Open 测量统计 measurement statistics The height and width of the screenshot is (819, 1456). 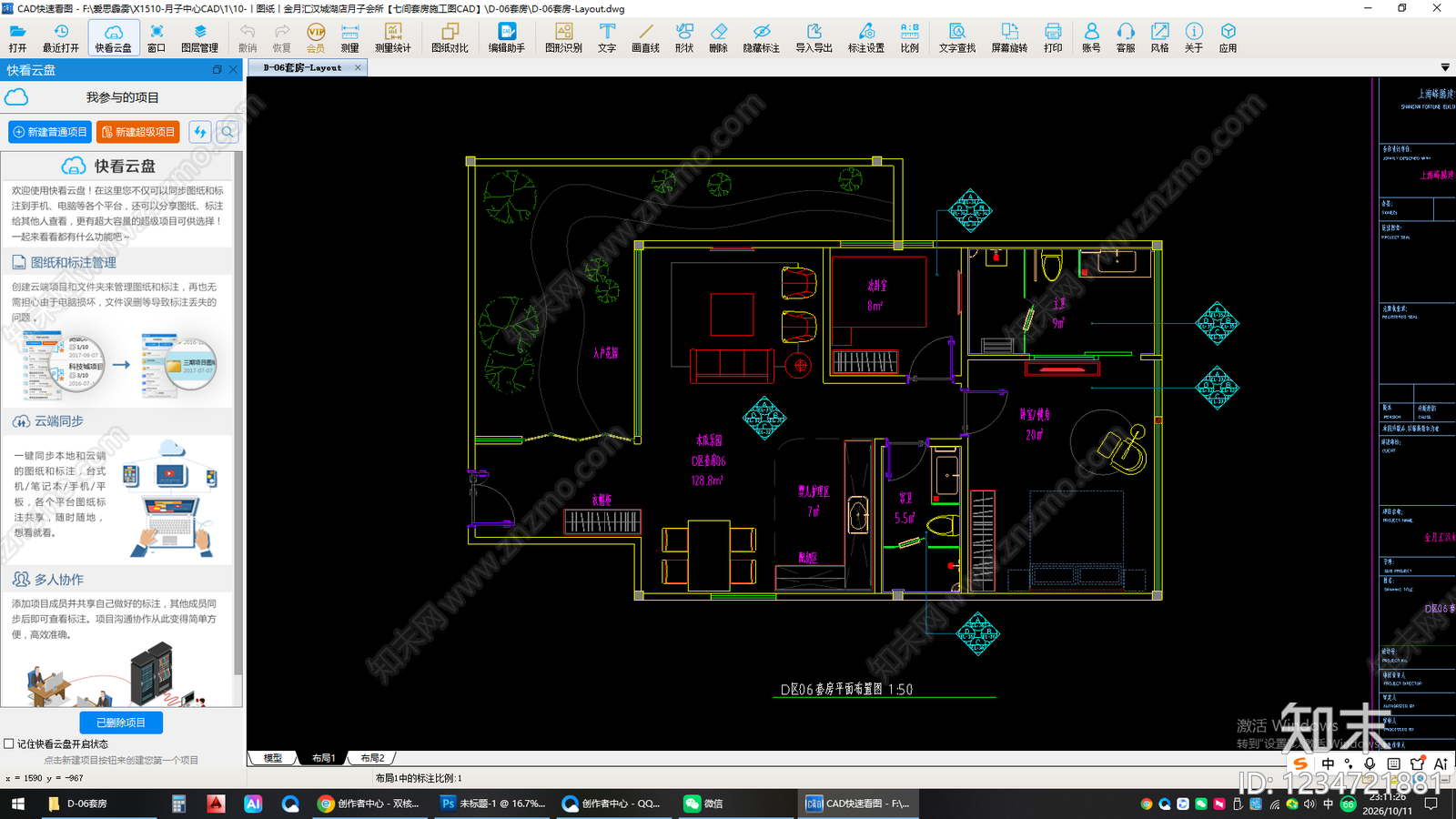[x=393, y=38]
